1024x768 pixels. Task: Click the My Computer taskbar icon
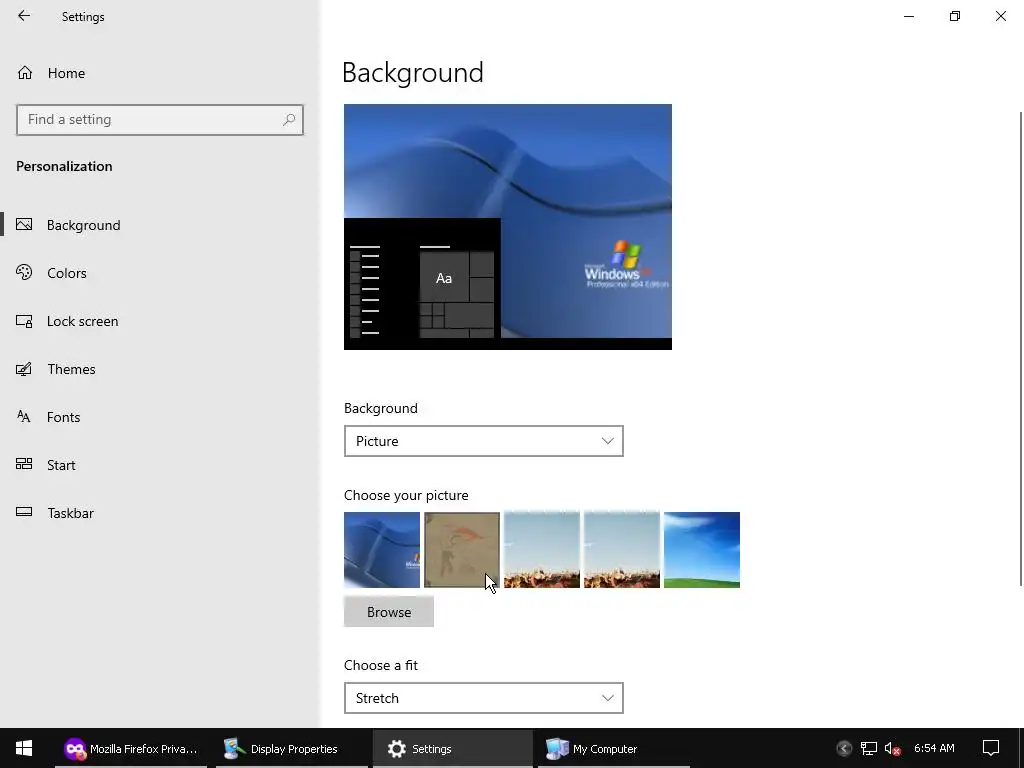click(x=557, y=748)
